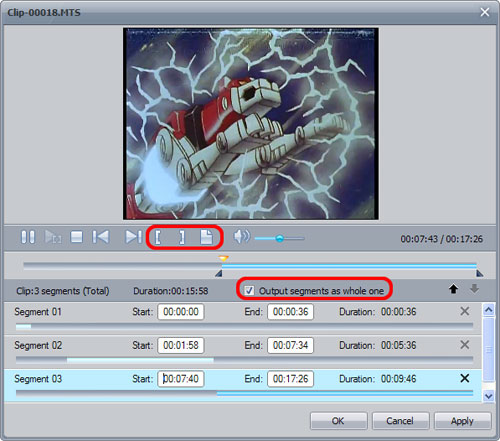500x441 pixels.
Task: Select Segment 01 row
Action: coord(243,318)
